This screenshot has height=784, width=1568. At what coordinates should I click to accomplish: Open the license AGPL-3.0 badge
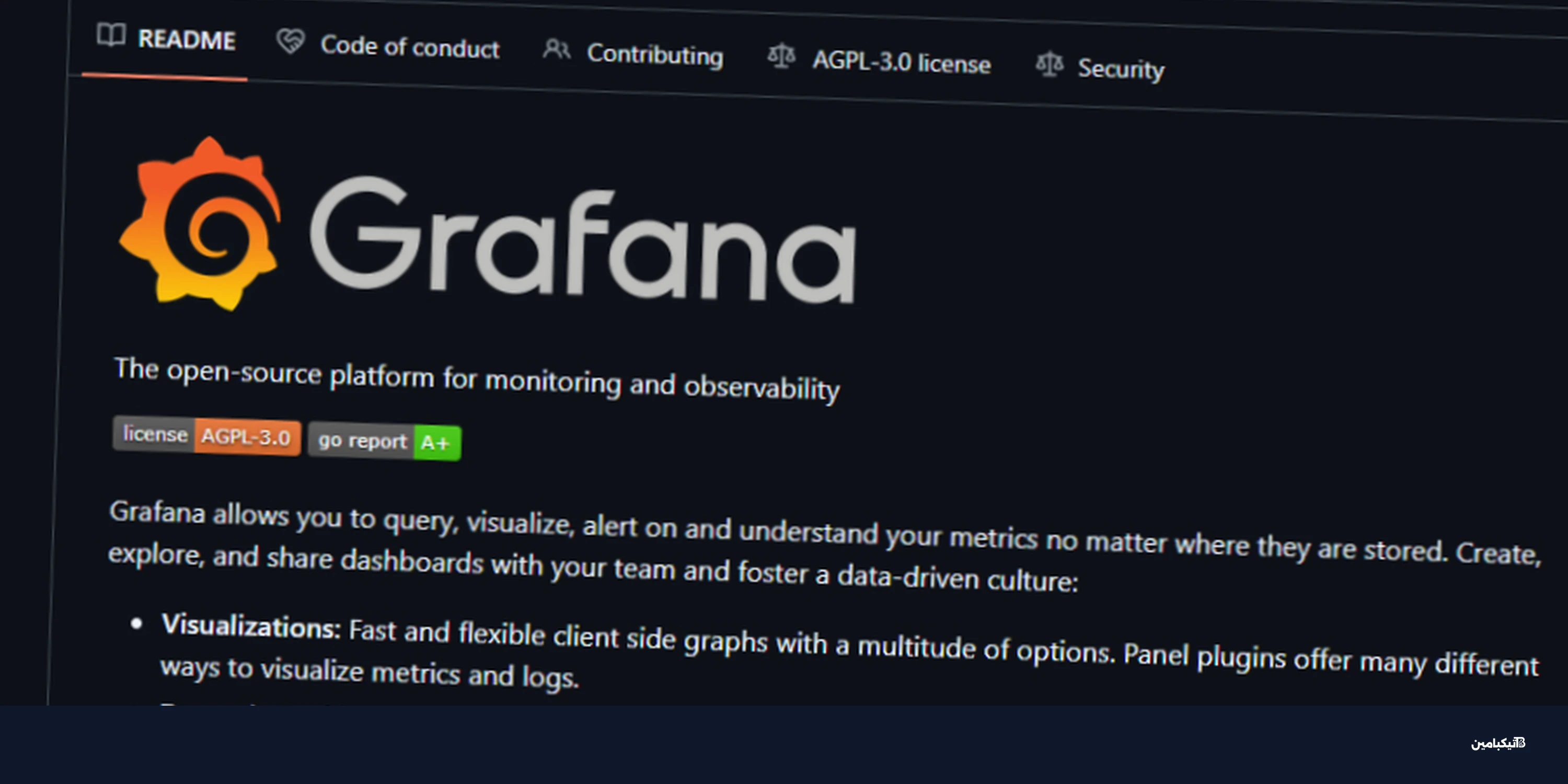coord(207,436)
